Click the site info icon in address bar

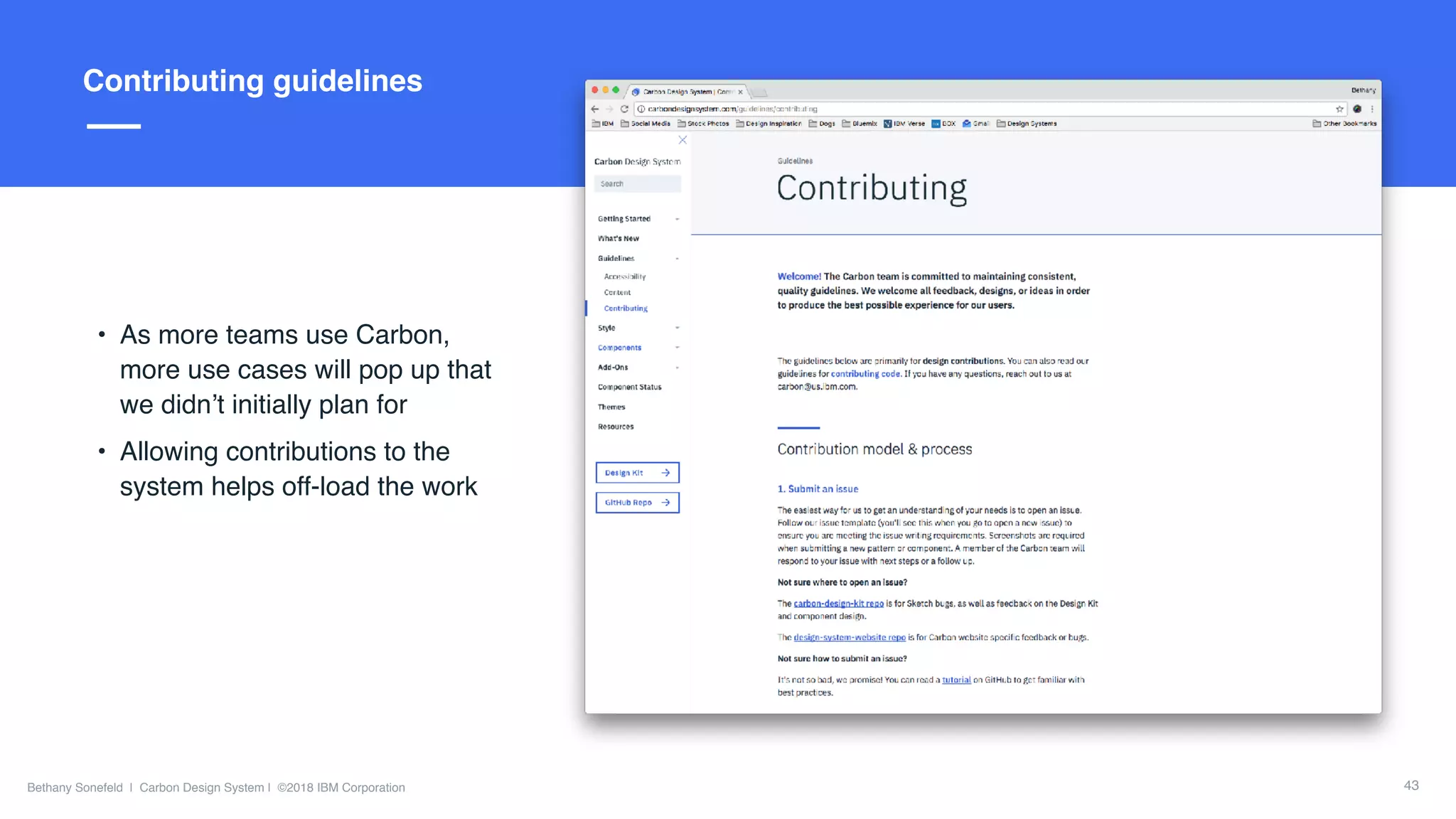(x=641, y=109)
